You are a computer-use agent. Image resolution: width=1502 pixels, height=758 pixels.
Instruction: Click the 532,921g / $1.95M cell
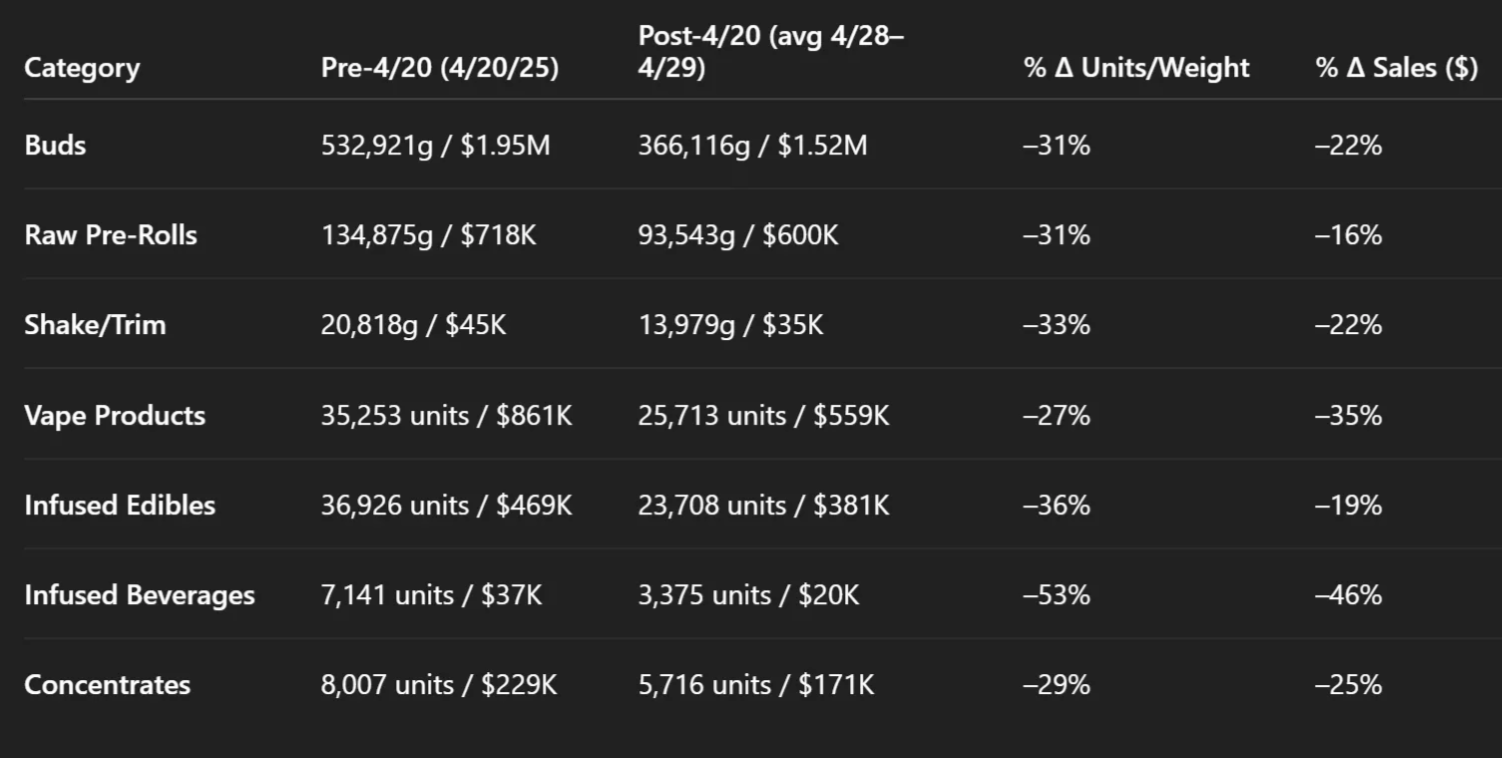point(435,146)
